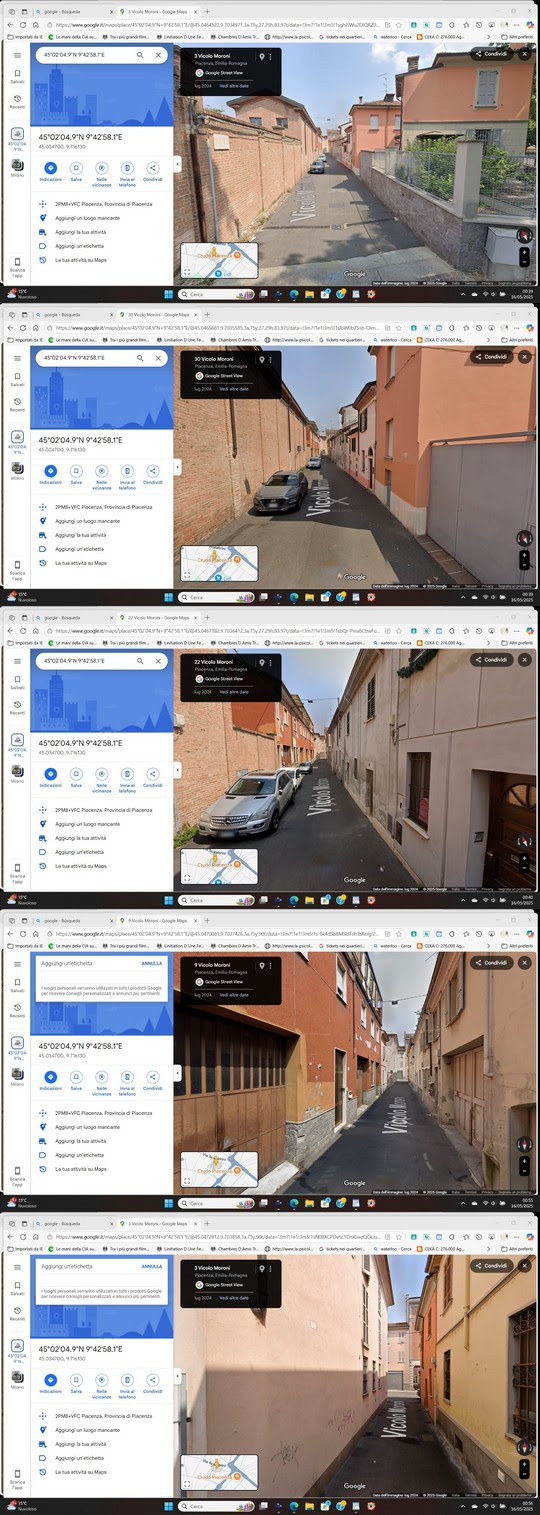This screenshot has width=540, height=1515.
Task: Click search magnifier in the 22 Vicolo Moroni window
Action: 140,661
